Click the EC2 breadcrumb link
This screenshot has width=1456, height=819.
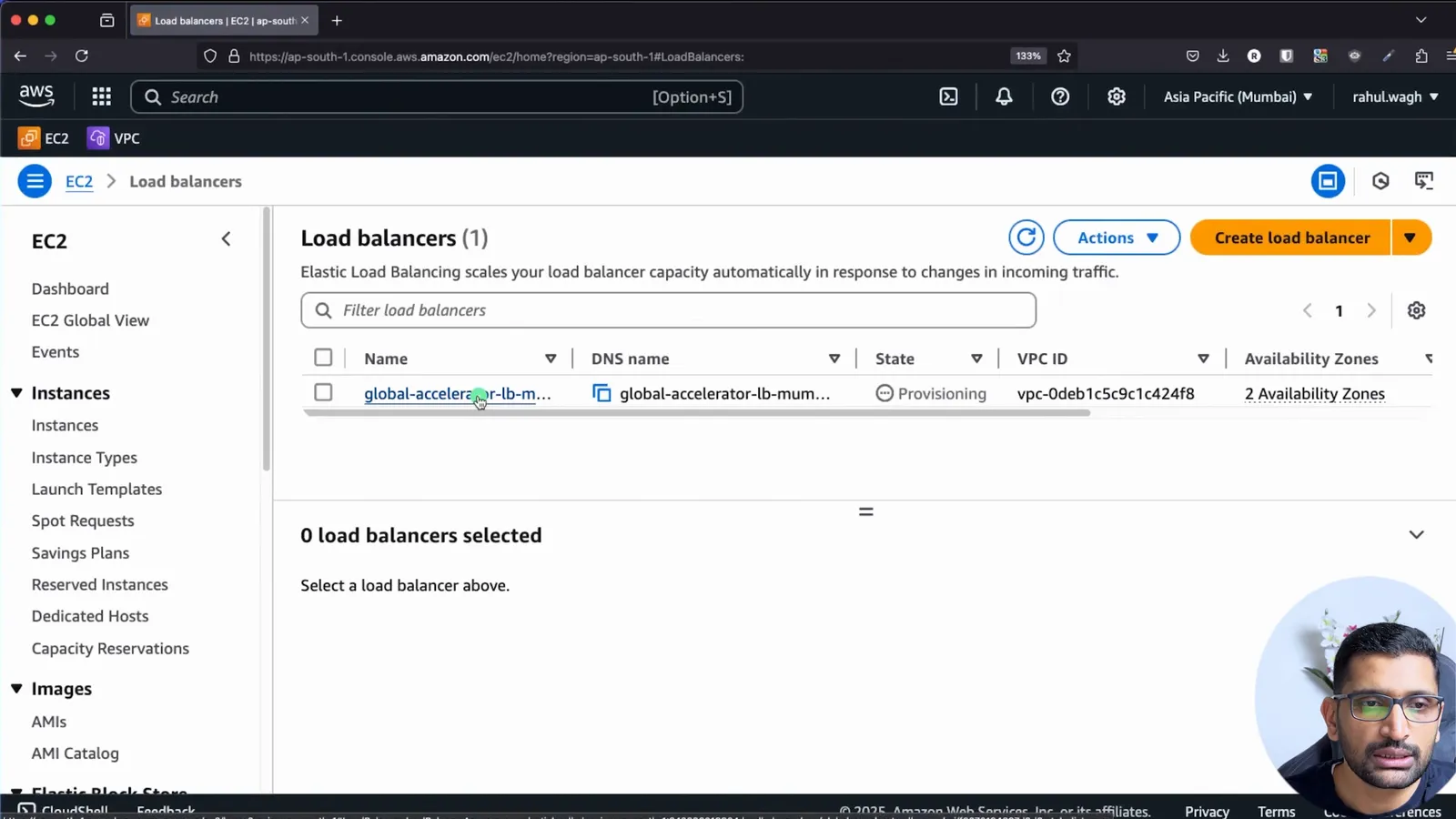coord(79,181)
